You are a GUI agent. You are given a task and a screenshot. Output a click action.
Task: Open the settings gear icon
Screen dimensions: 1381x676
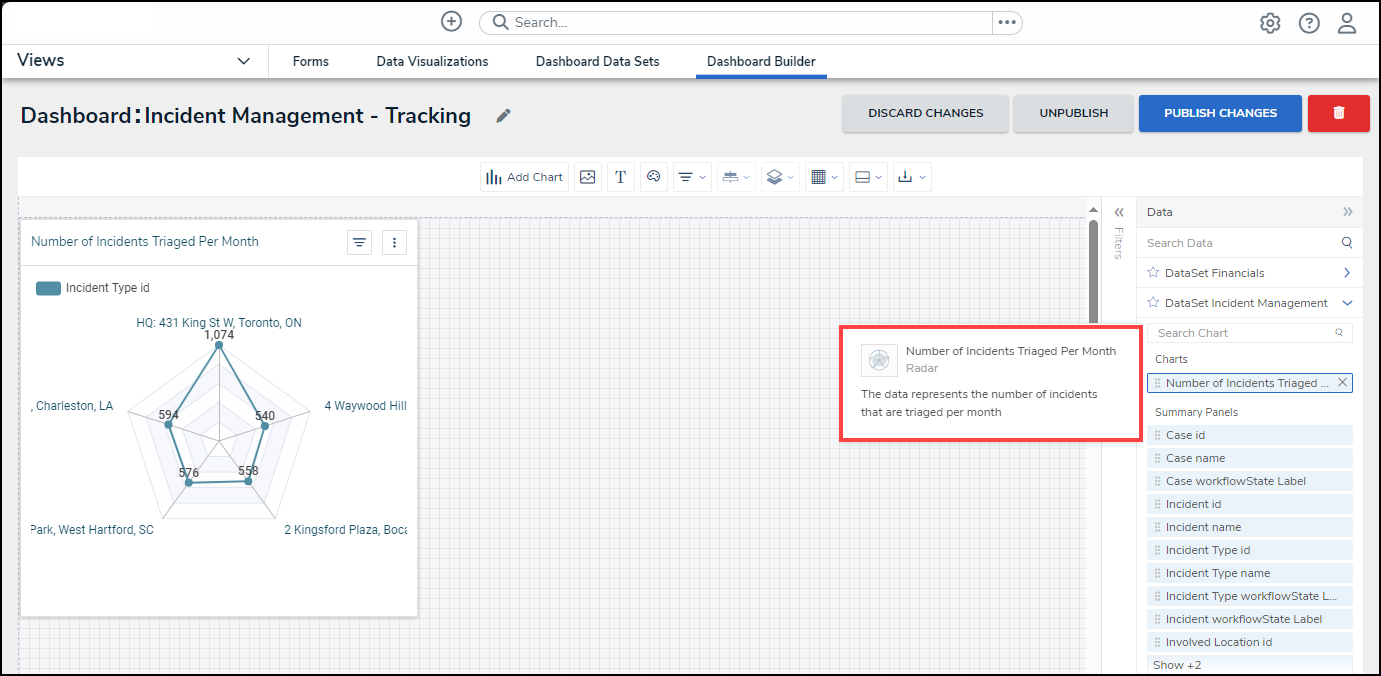1270,23
